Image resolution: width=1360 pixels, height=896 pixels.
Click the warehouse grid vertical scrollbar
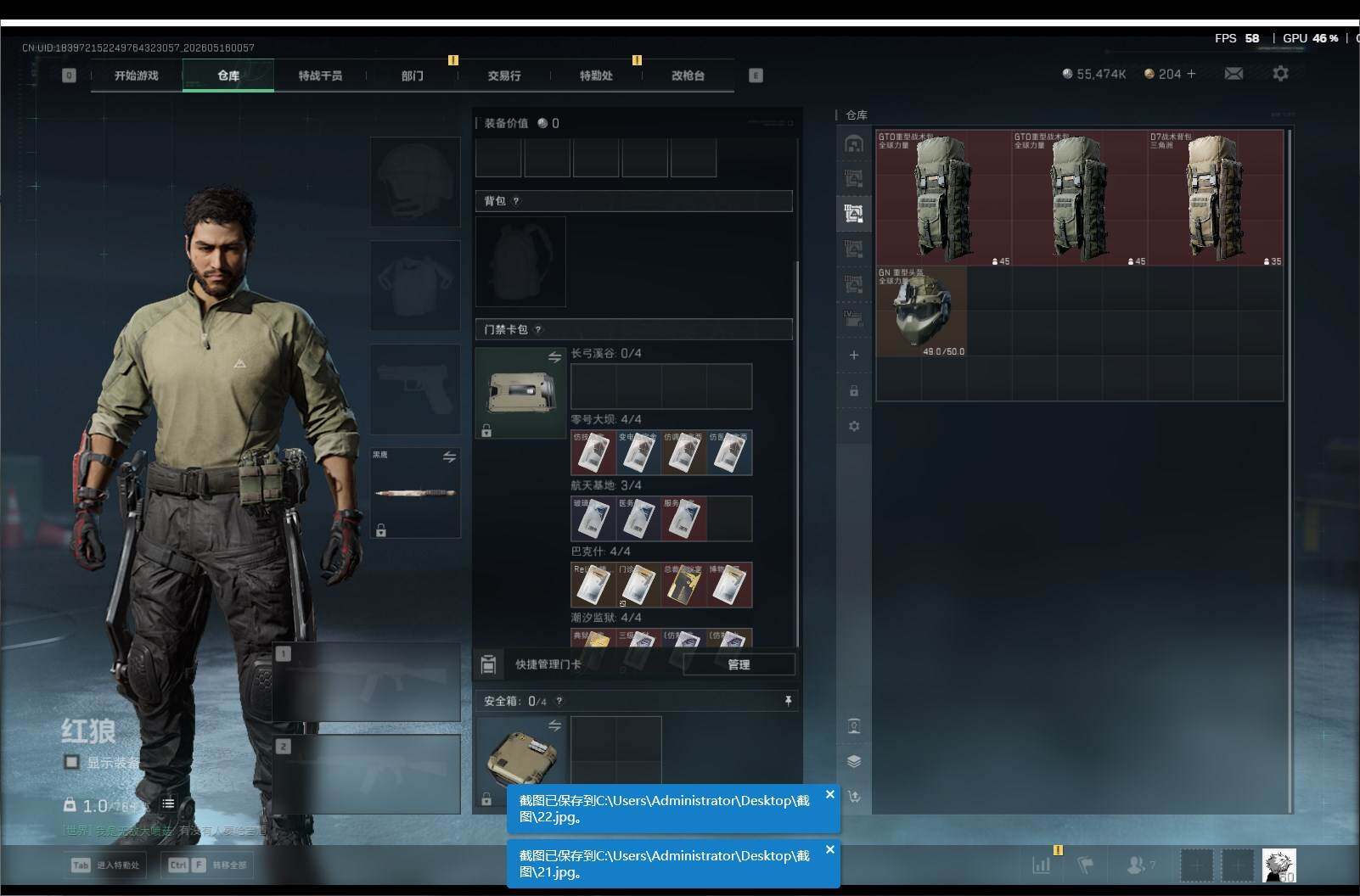tap(1290, 471)
